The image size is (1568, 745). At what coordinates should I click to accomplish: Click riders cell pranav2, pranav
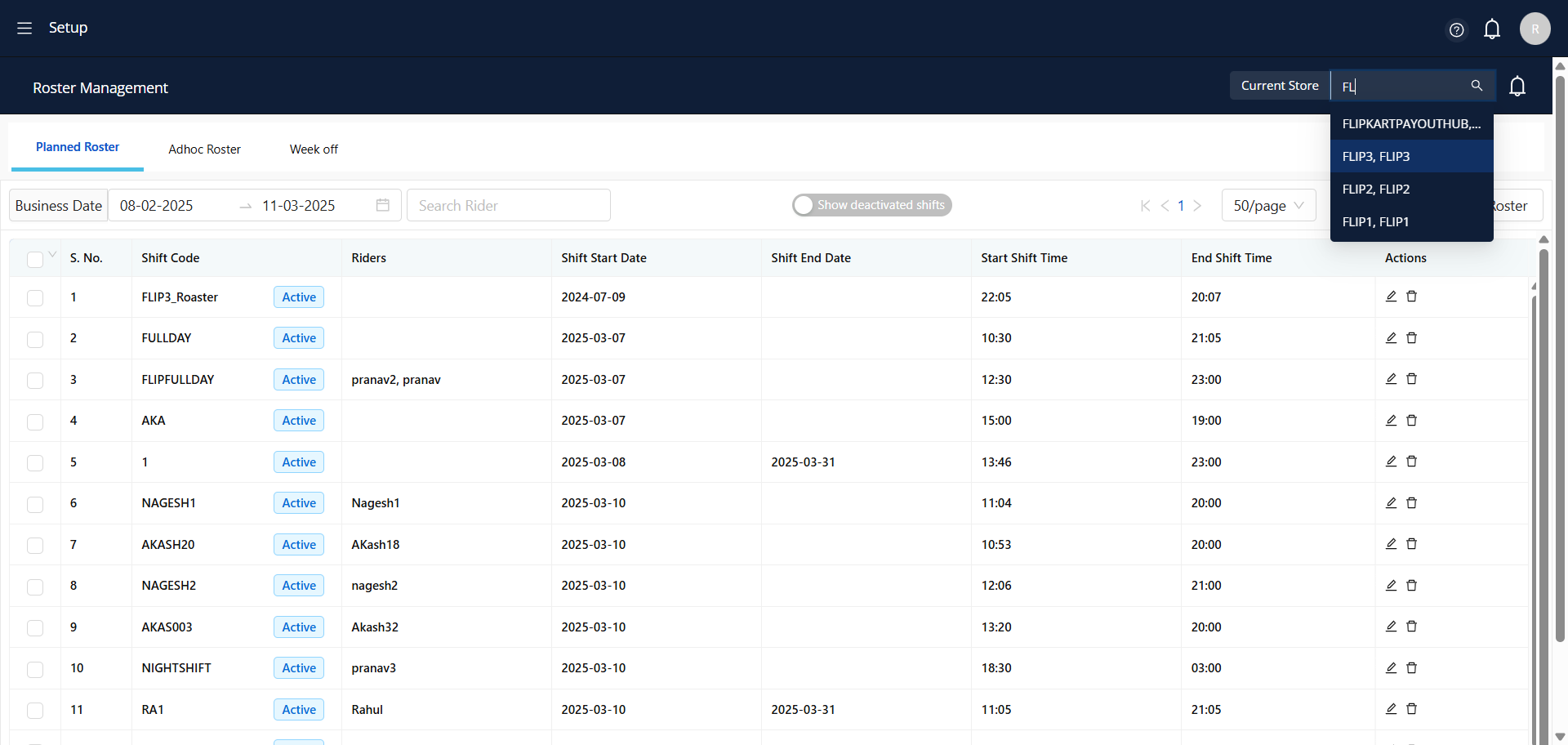tap(396, 379)
